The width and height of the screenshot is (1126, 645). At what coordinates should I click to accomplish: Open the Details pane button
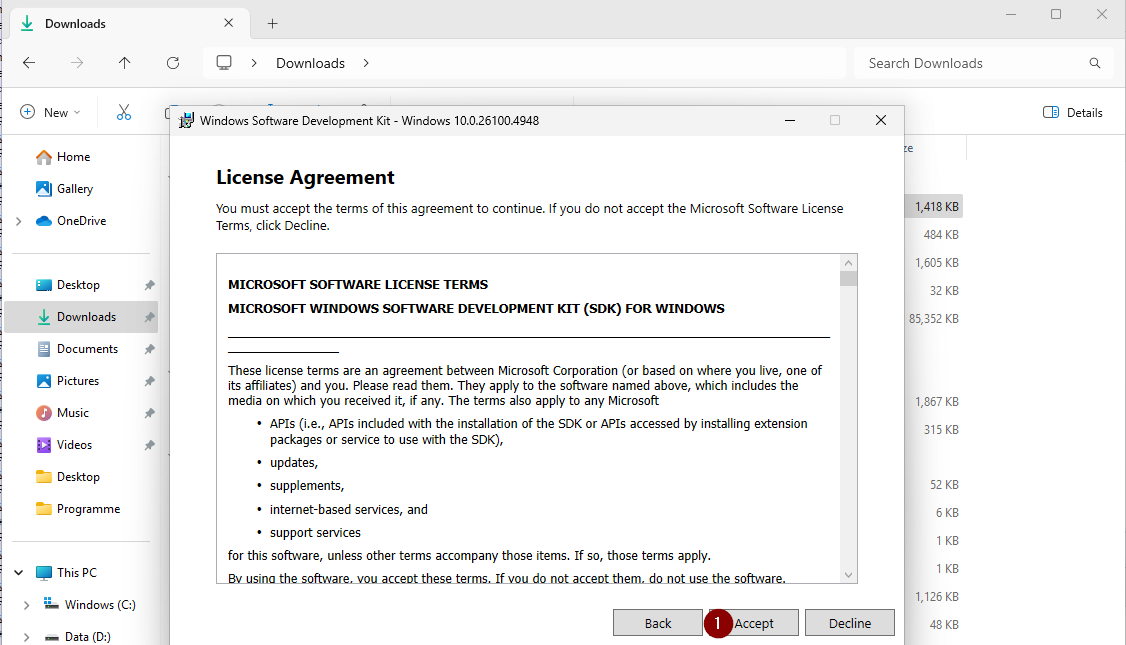pyautogui.click(x=1072, y=112)
